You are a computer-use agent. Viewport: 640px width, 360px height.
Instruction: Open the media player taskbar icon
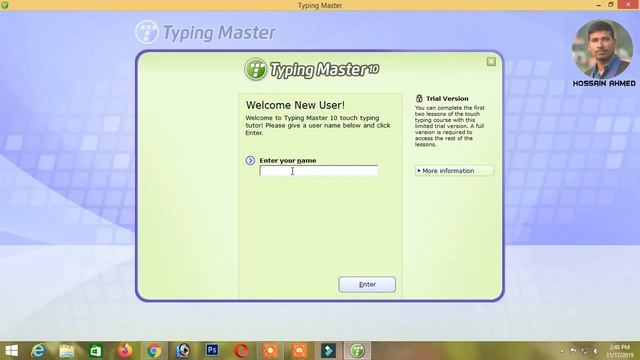coord(183,351)
